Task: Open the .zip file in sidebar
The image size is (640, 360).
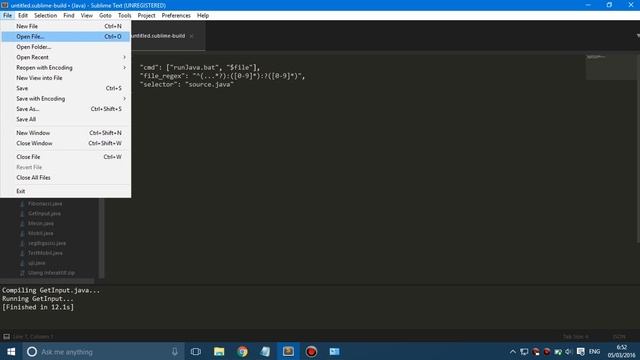Action: click(x=51, y=273)
